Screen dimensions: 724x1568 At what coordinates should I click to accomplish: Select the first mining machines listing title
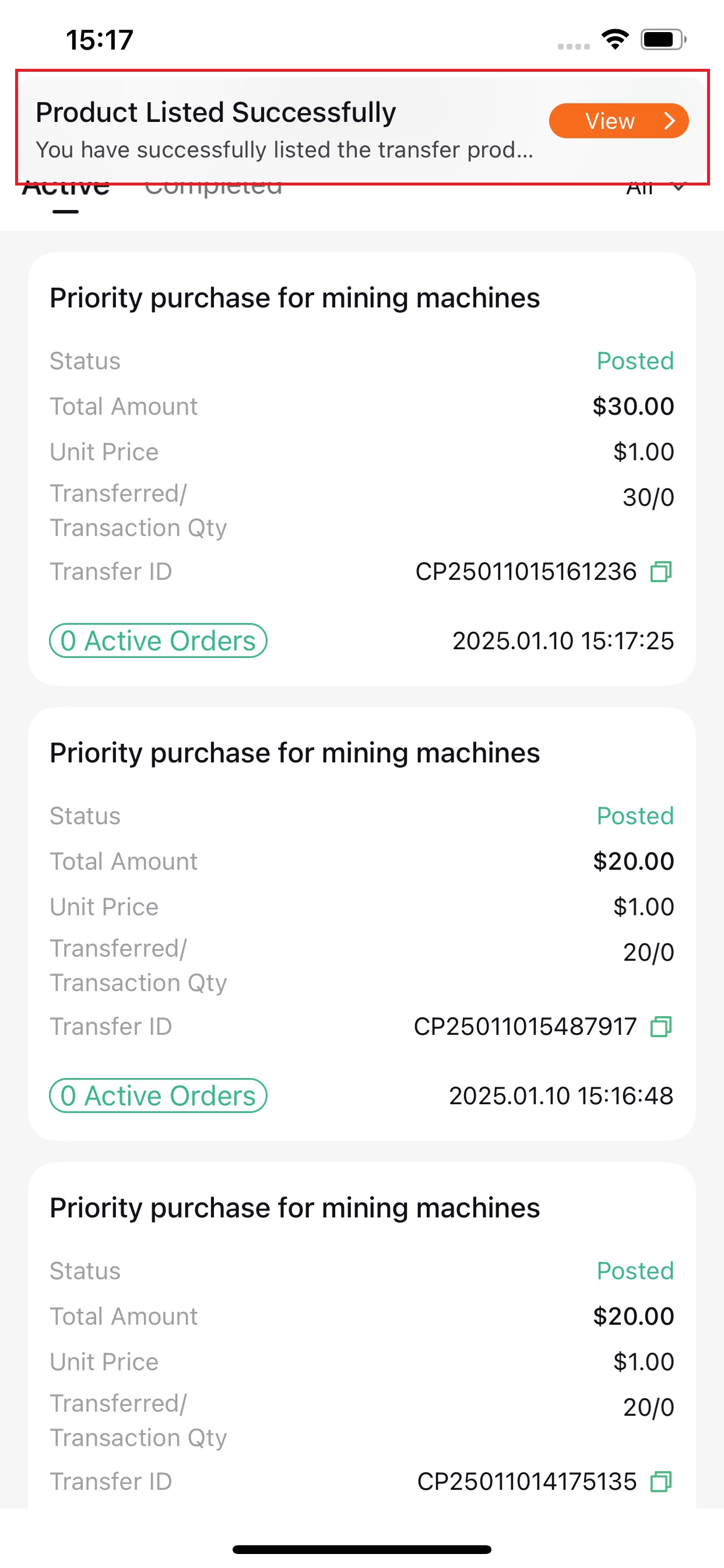[x=294, y=298]
